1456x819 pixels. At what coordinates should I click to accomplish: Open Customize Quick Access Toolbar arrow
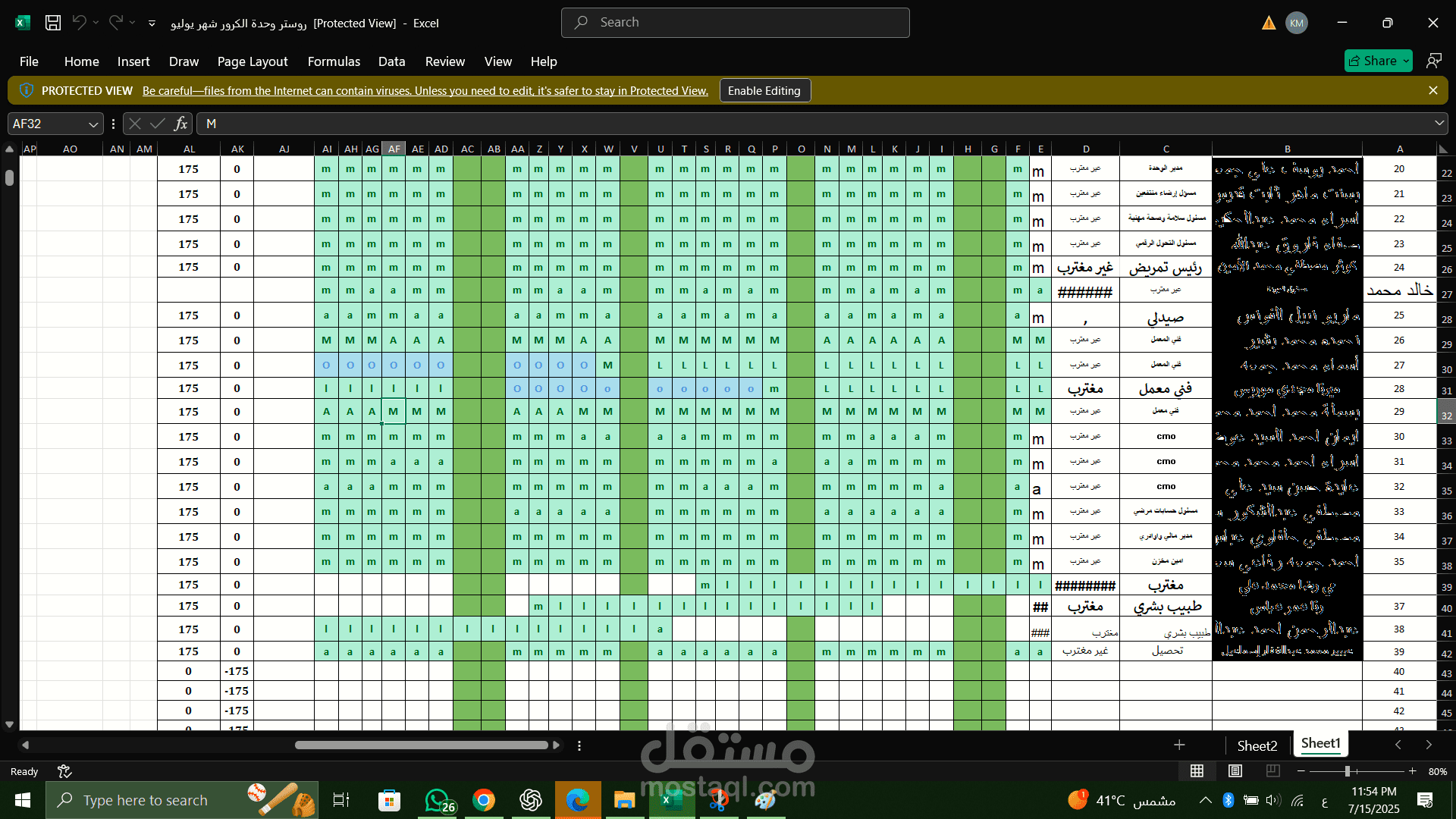coord(152,24)
